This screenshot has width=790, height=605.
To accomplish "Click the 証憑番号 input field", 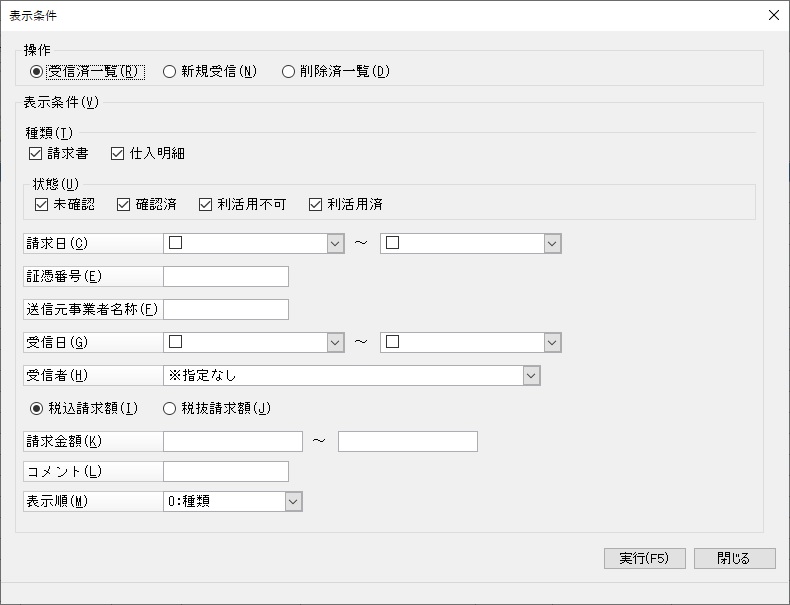I will 226,277.
